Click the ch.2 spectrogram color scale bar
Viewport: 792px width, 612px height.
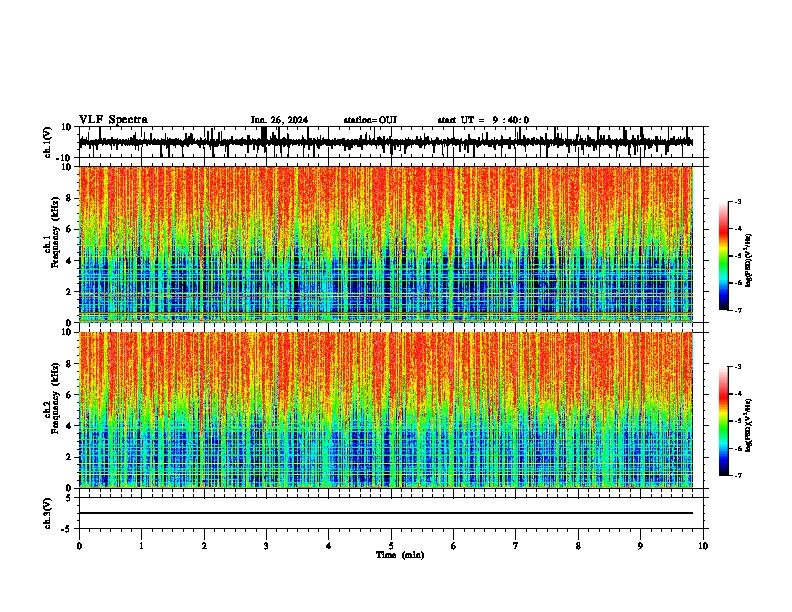click(x=724, y=421)
